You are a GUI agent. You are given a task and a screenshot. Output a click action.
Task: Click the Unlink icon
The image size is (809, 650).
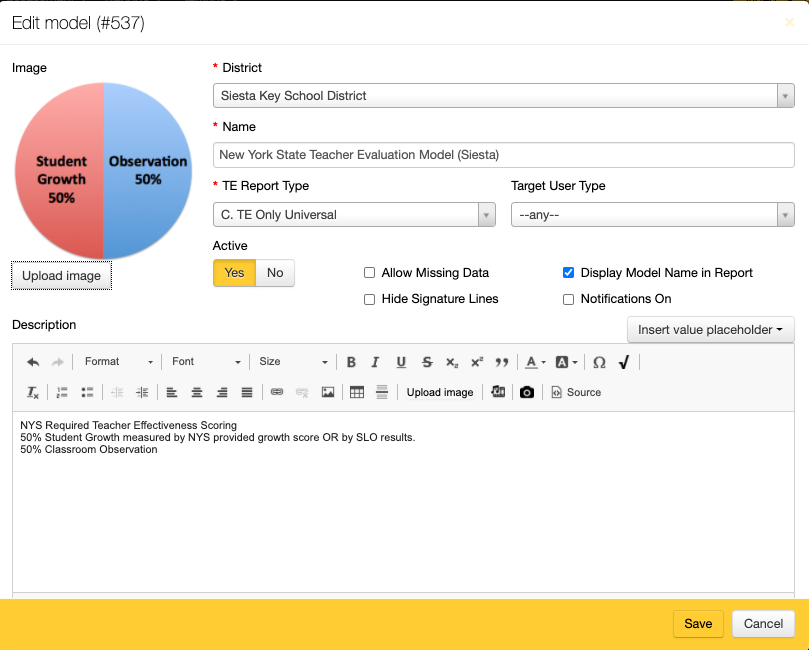302,393
